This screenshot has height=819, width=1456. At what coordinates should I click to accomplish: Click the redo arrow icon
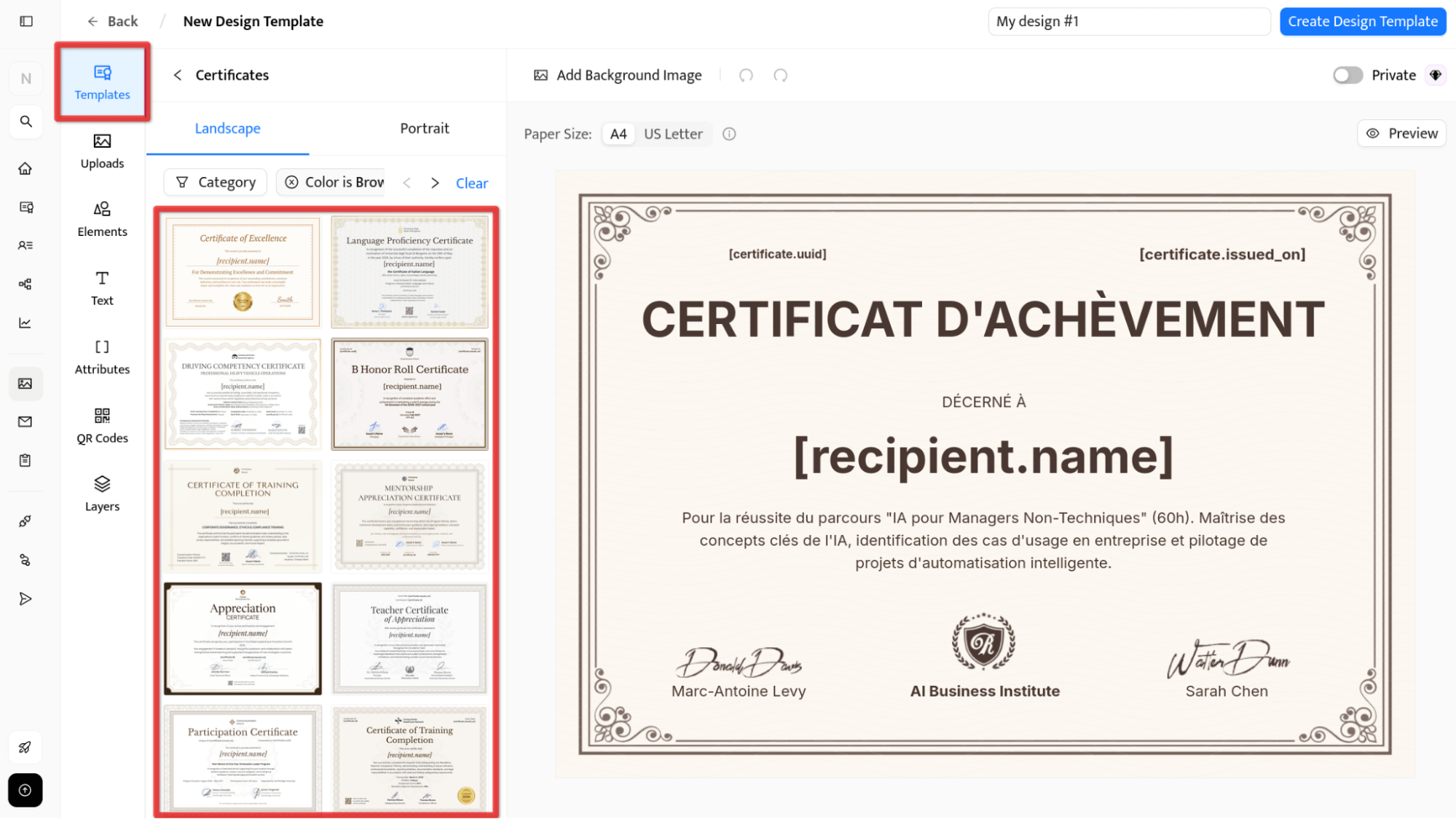tap(781, 75)
